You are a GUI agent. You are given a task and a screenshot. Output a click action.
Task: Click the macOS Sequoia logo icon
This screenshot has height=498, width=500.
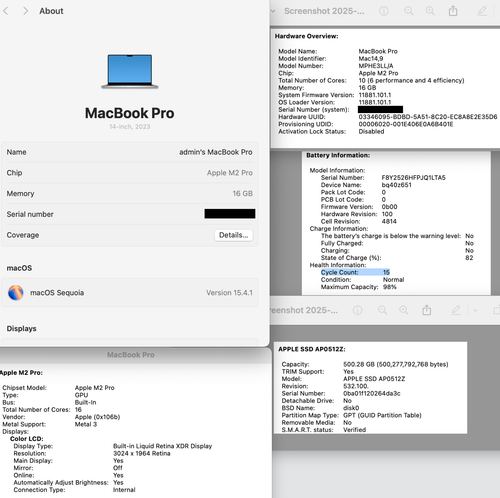pos(16,293)
